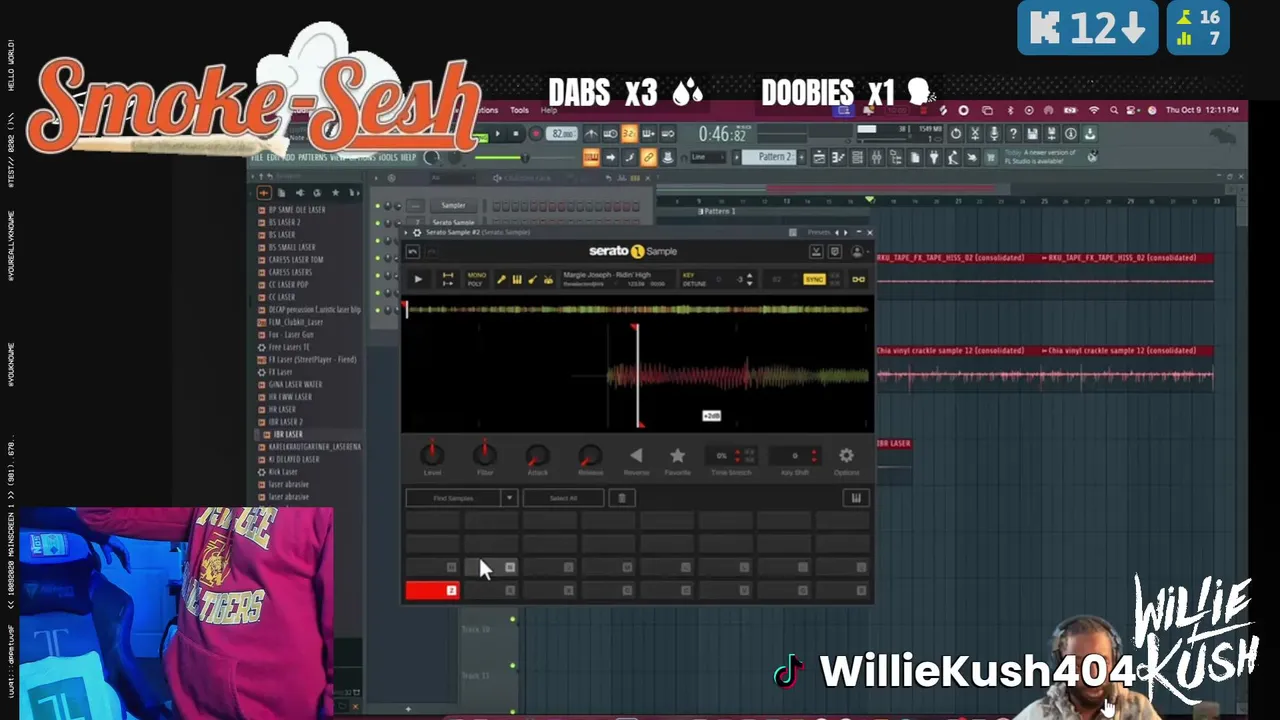The width and height of the screenshot is (1280, 720).
Task: Select the Sampler channel button
Action: click(453, 206)
